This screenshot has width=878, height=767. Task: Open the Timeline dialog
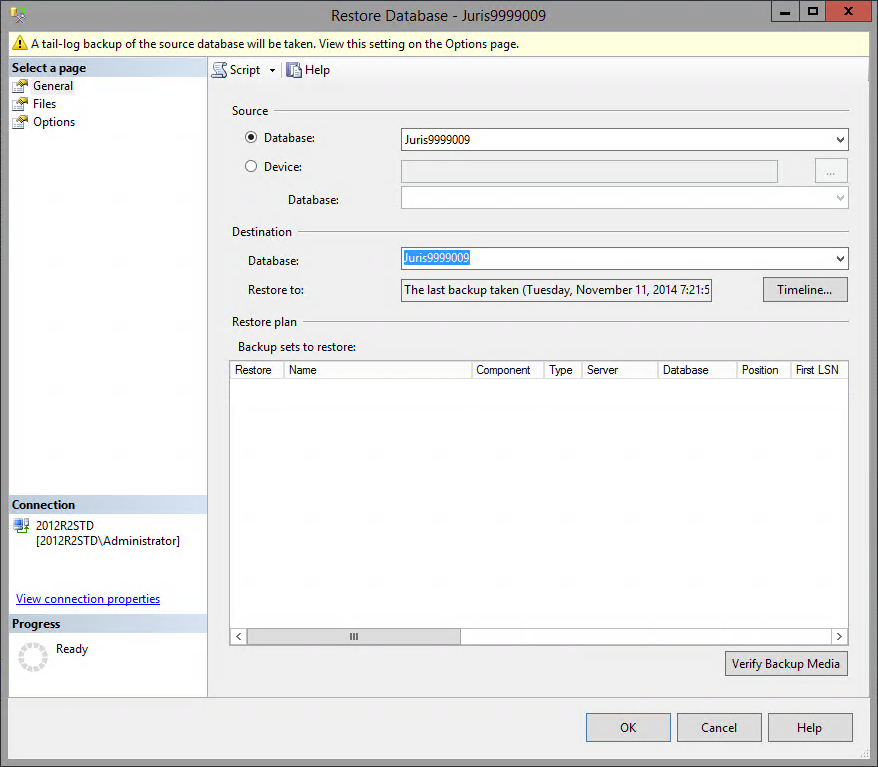[x=805, y=290]
